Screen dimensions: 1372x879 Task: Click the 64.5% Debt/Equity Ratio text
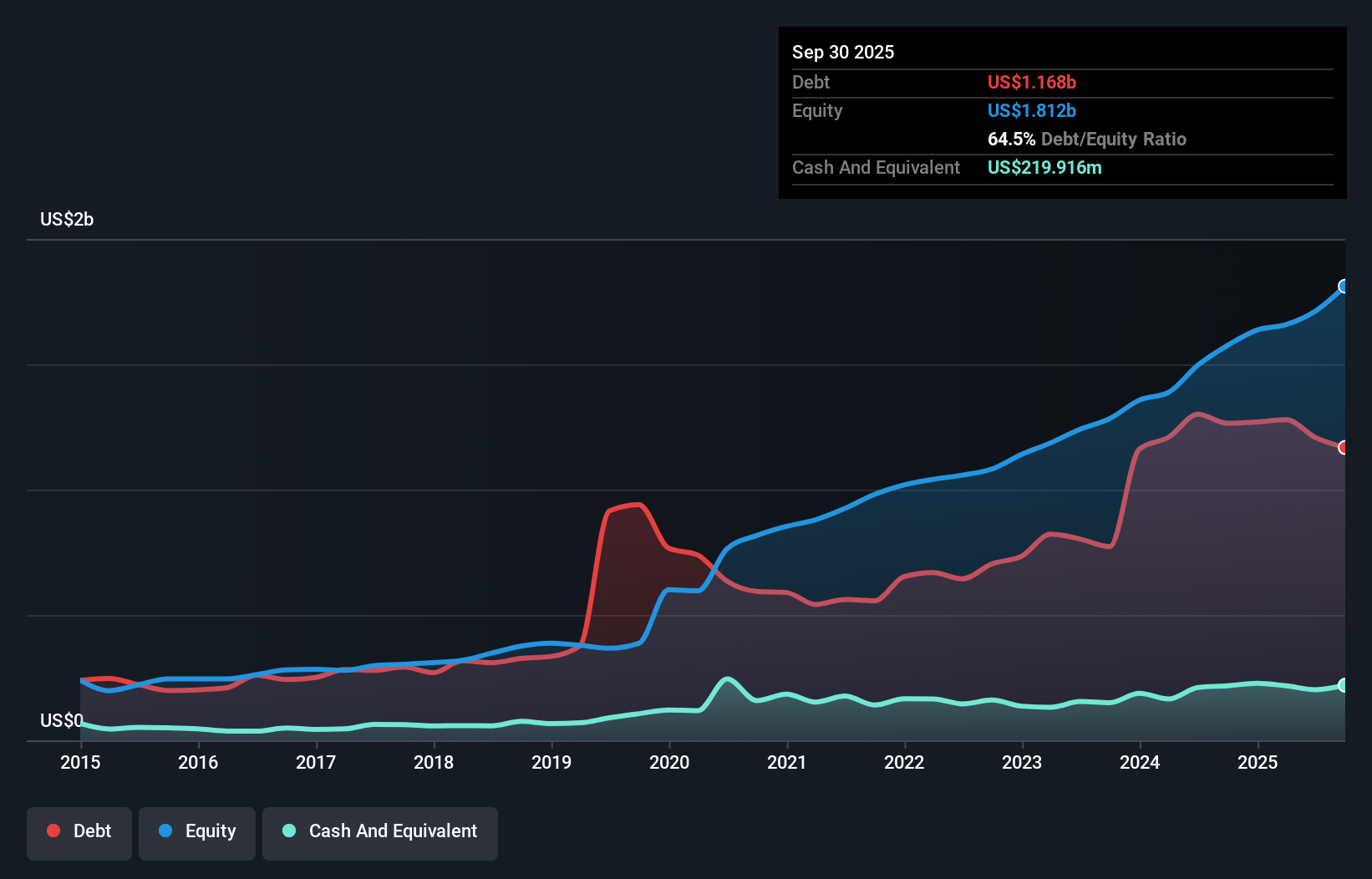point(1087,139)
